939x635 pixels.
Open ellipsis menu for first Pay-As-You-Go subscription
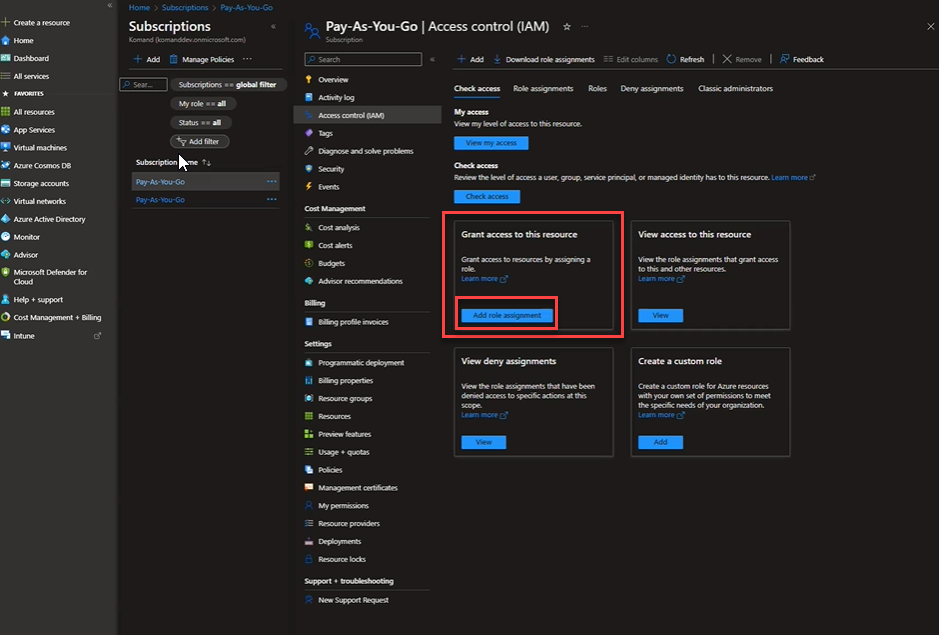[271, 182]
